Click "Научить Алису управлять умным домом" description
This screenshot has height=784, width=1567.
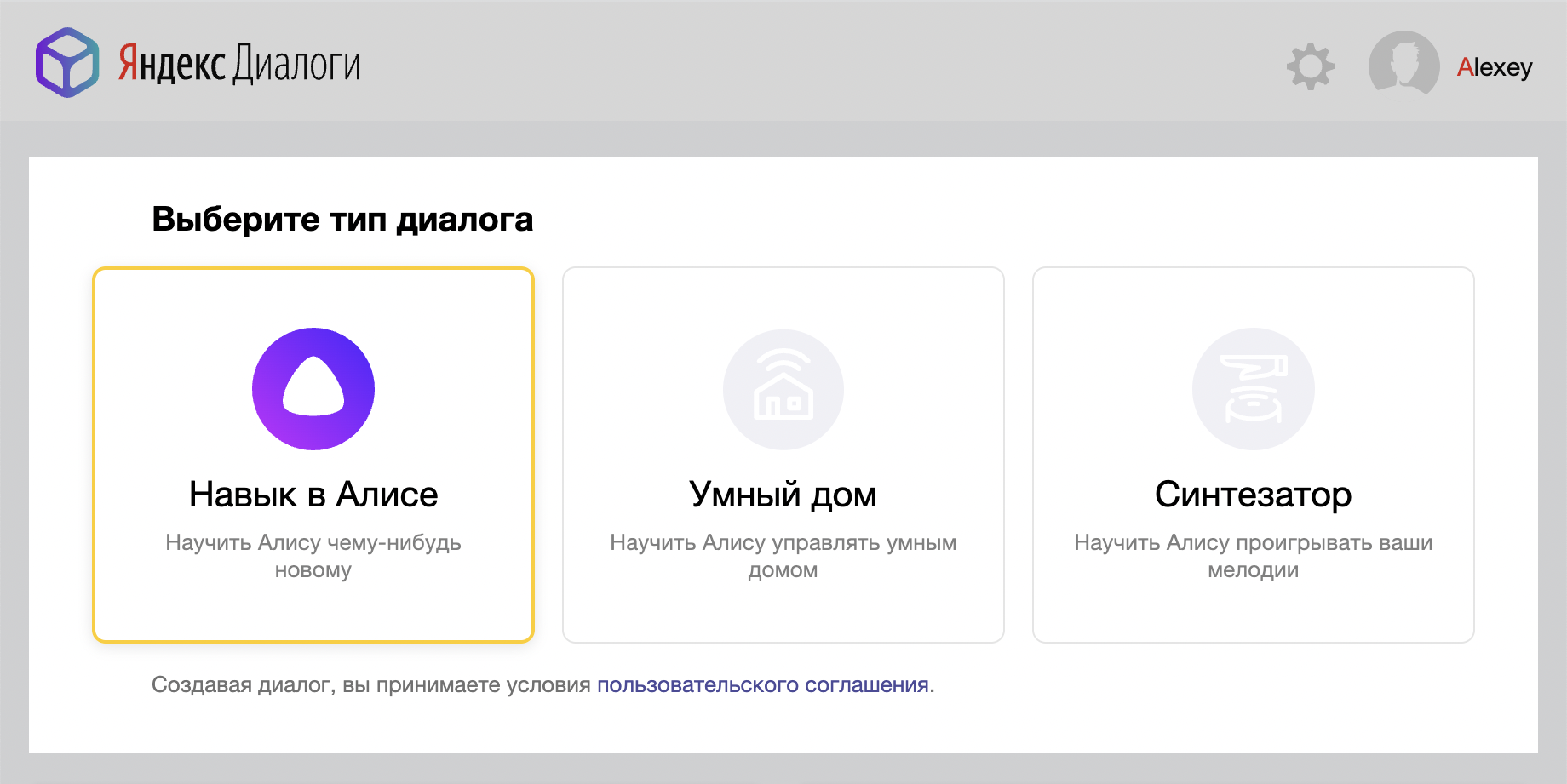pyautogui.click(x=783, y=556)
